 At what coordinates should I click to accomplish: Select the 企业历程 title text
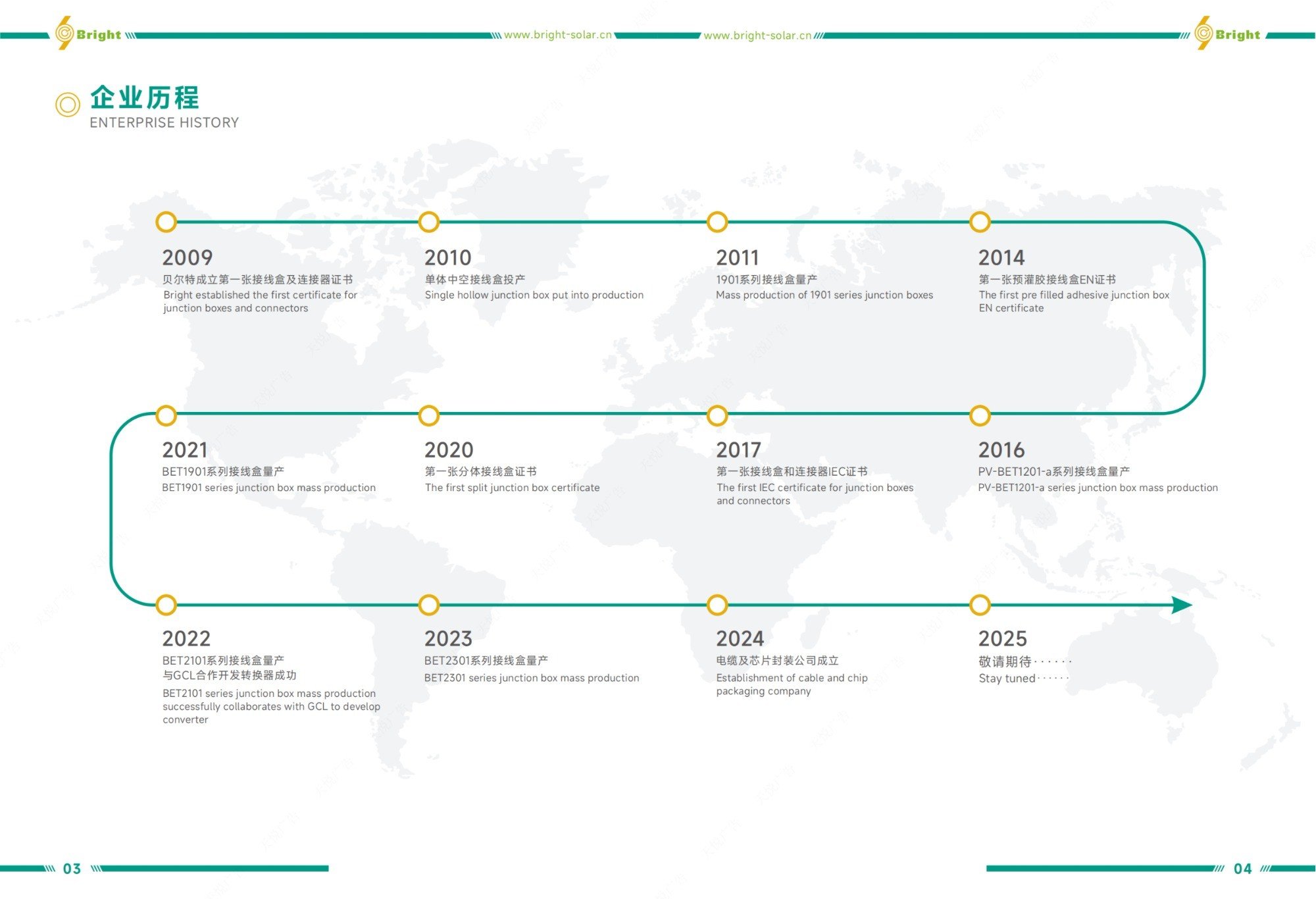click(145, 97)
